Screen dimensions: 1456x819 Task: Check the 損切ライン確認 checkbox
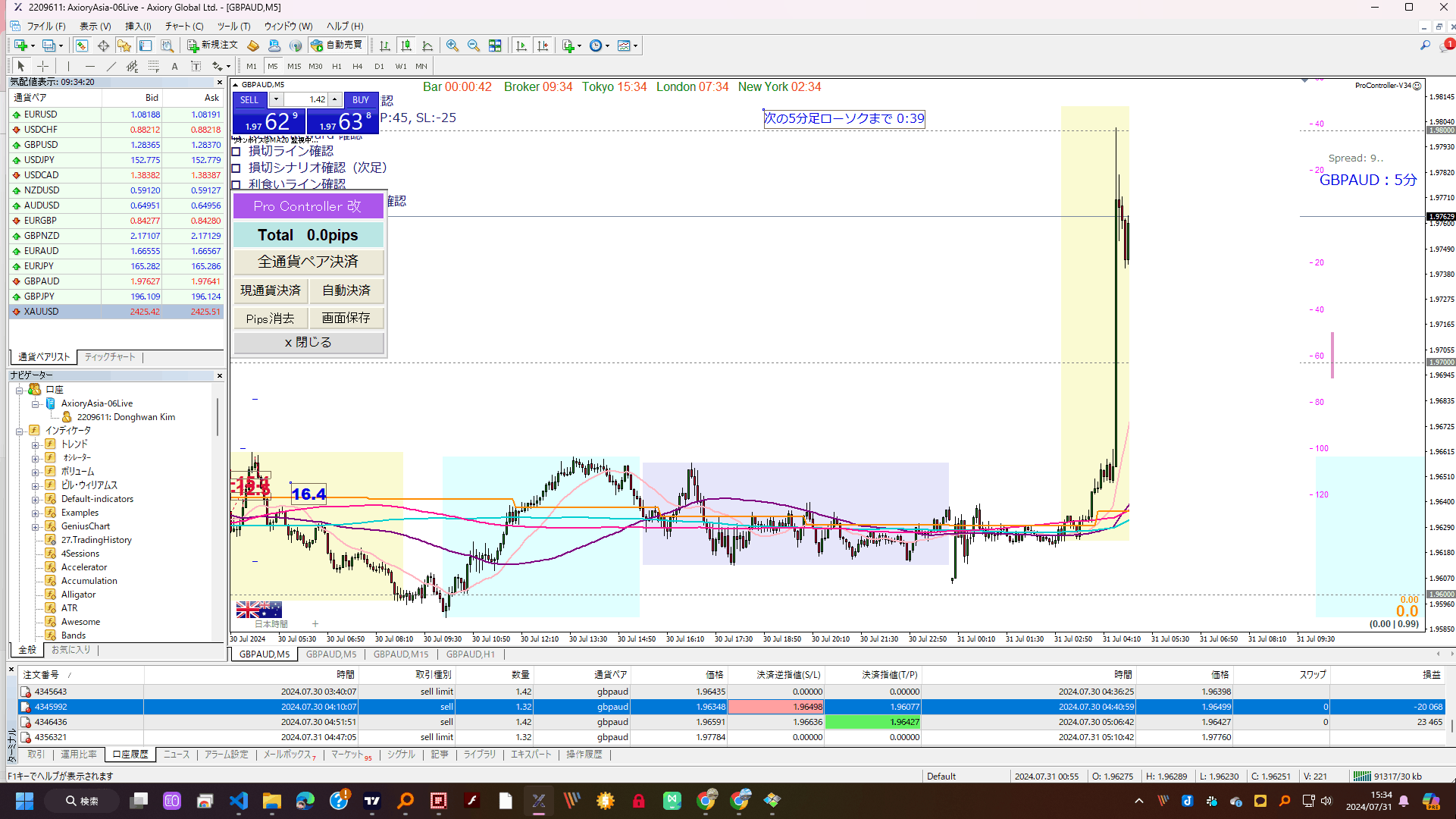coord(236,151)
